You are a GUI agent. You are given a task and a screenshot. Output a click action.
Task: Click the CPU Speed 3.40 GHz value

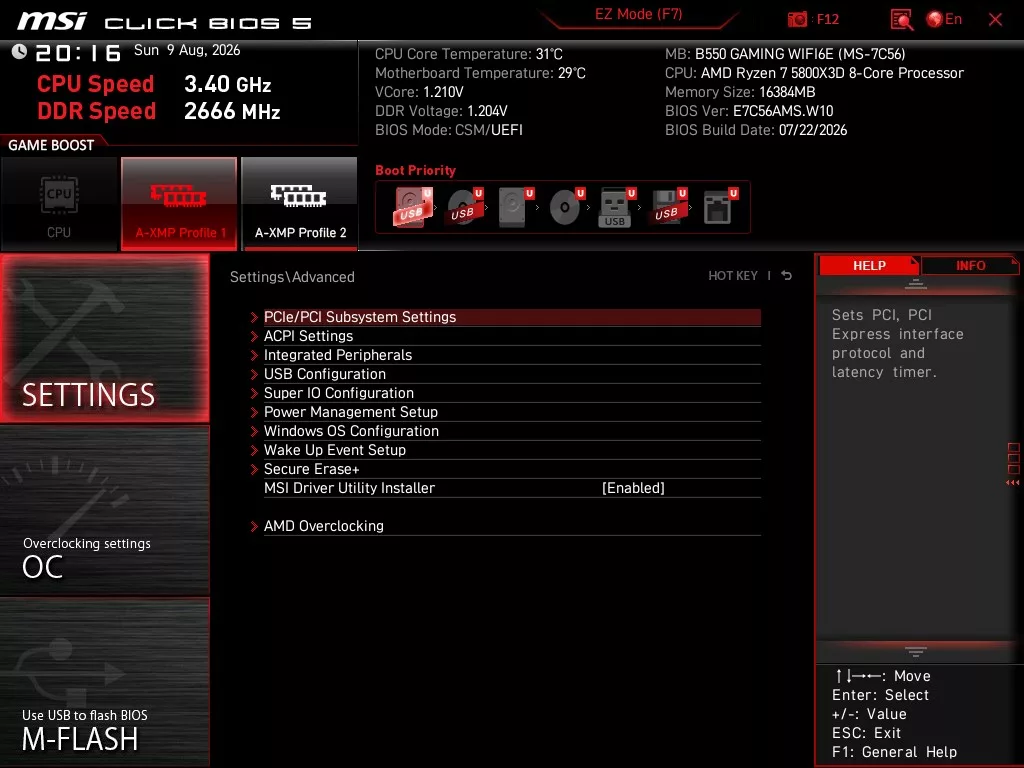(x=227, y=84)
